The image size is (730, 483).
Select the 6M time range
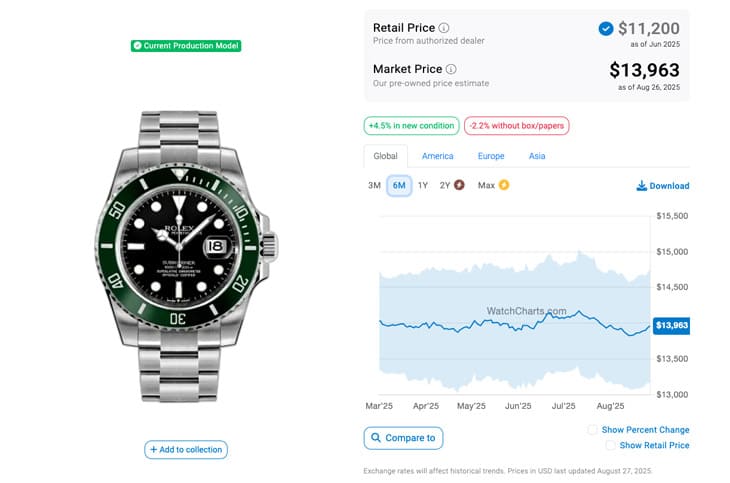pos(399,185)
